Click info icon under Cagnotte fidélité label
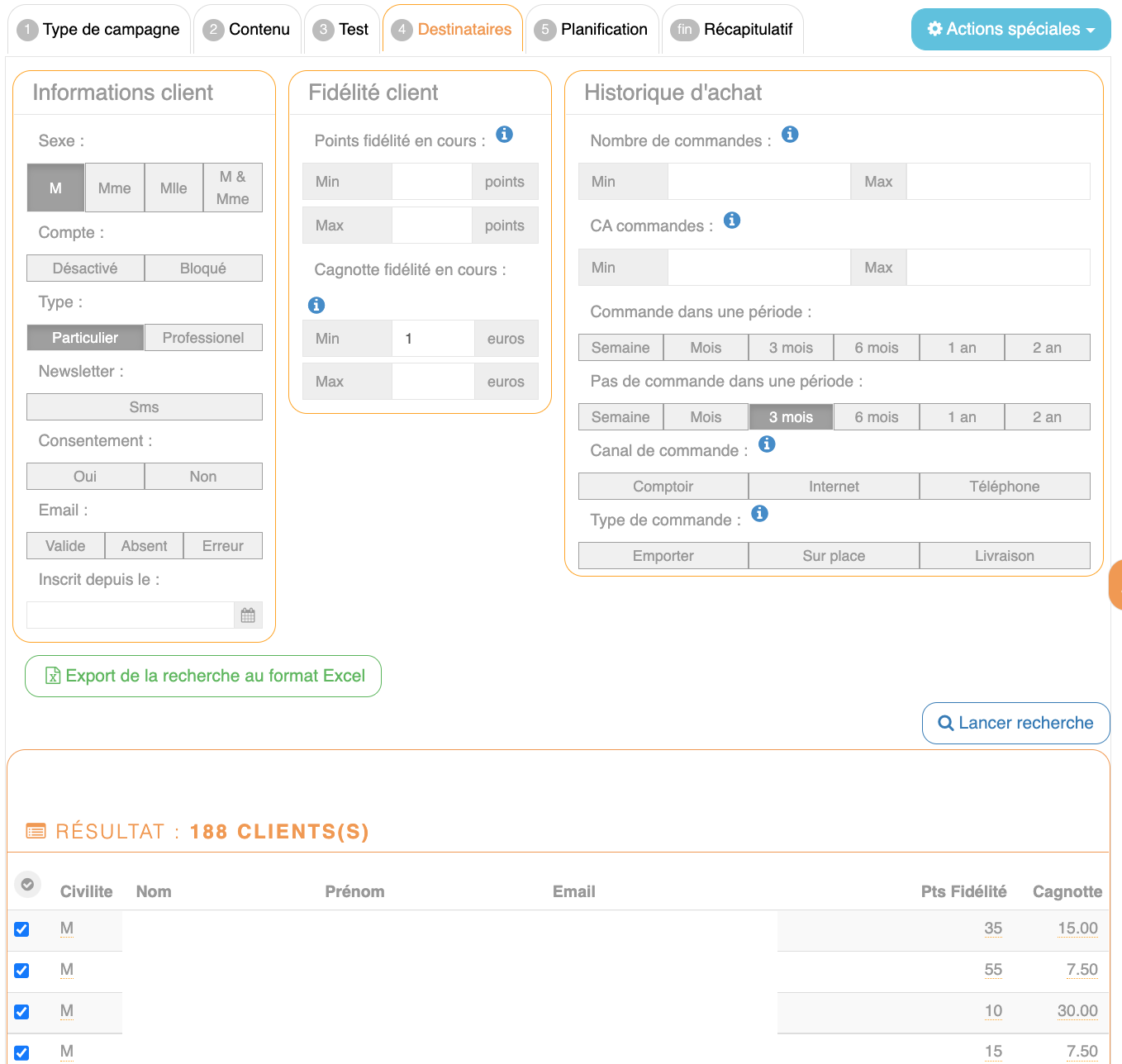Viewport: 1122px width, 1064px height. (x=316, y=305)
